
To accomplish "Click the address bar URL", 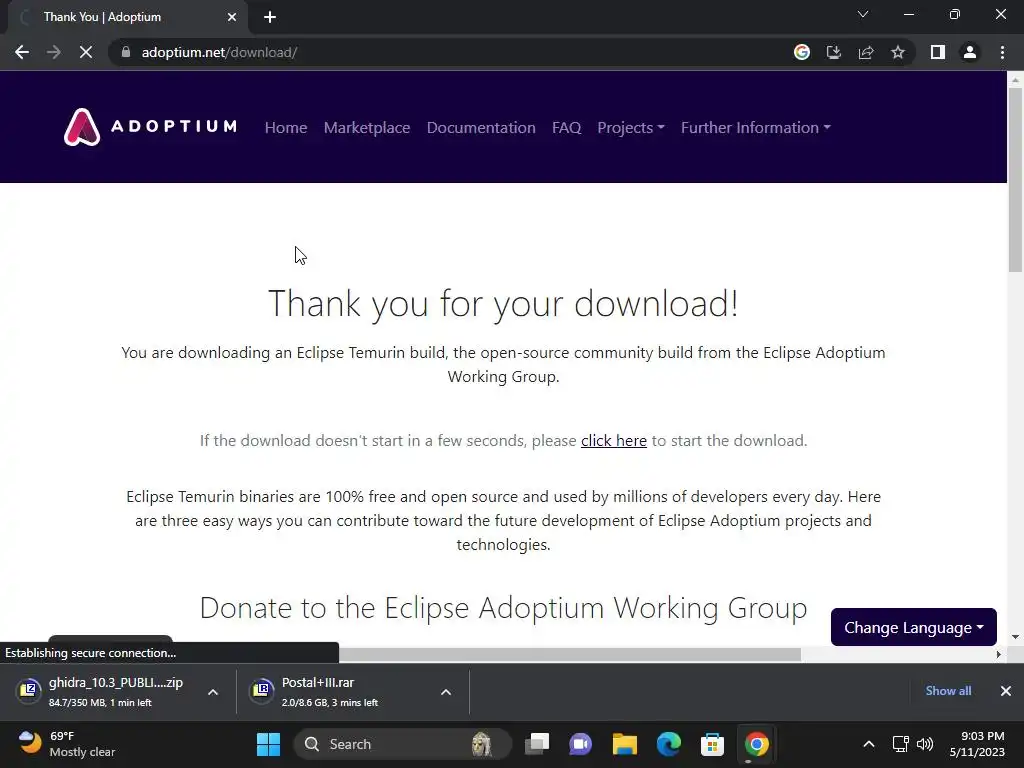I will pos(219,52).
